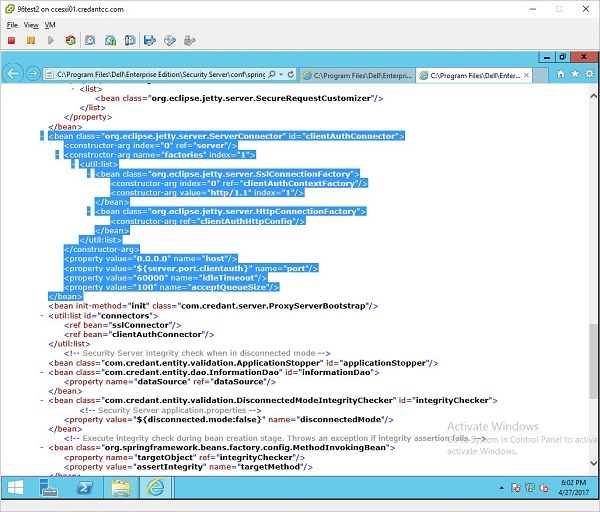Suspend the VM with the pause icon

pyautogui.click(x=31, y=41)
